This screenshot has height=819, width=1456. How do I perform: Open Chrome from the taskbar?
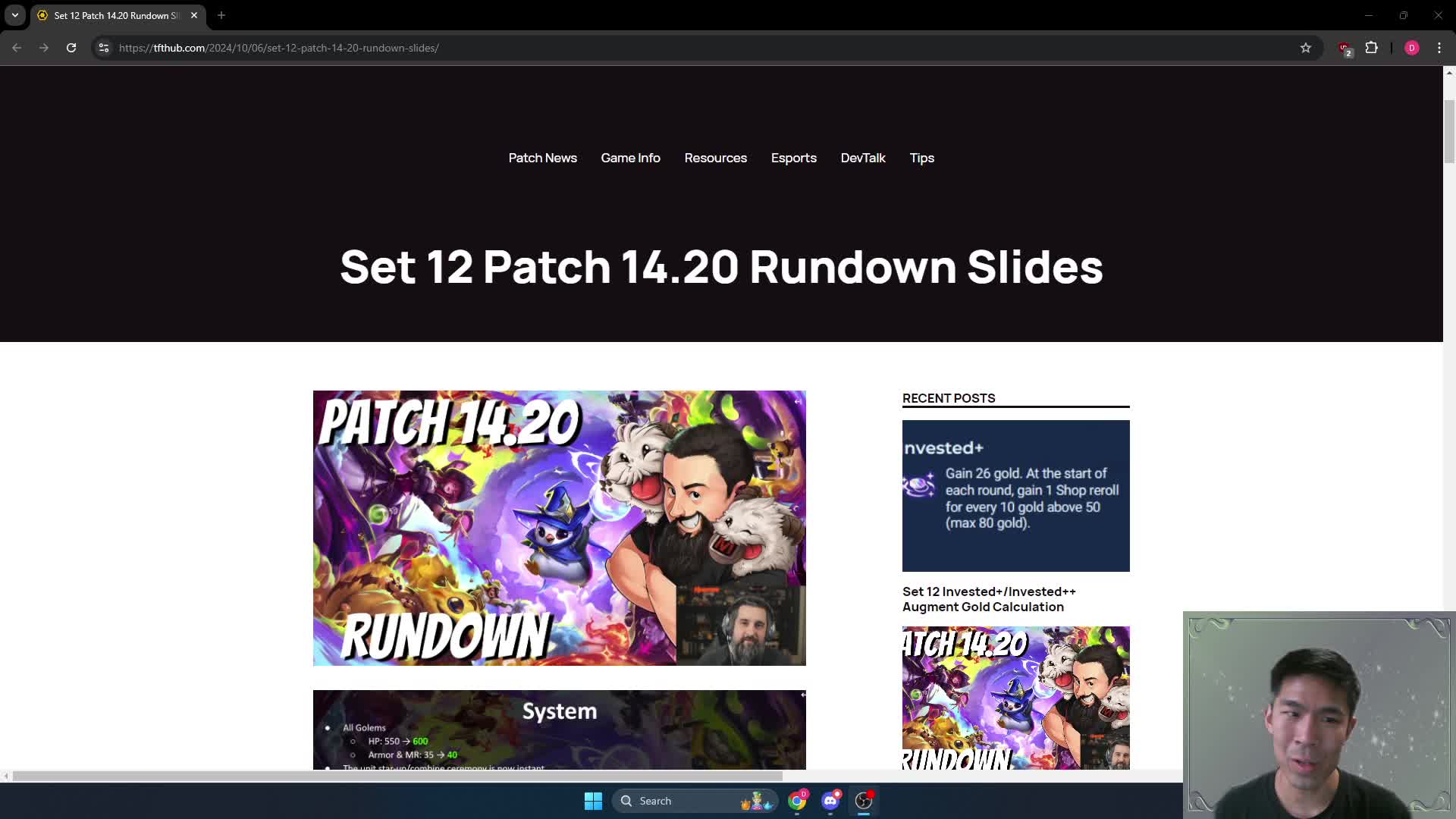click(797, 801)
